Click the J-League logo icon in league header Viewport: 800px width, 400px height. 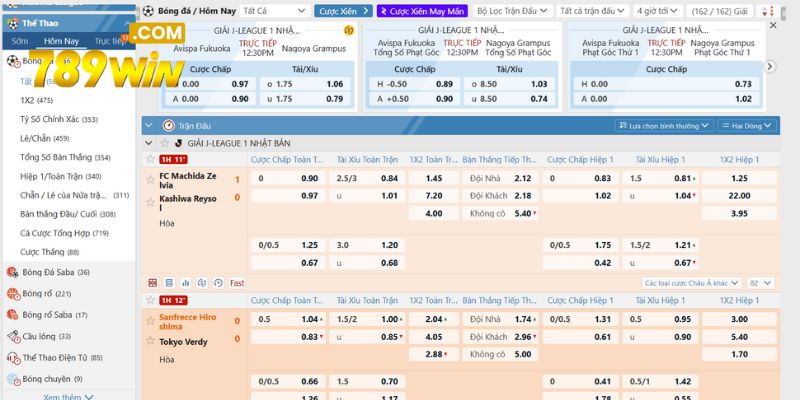[x=179, y=143]
